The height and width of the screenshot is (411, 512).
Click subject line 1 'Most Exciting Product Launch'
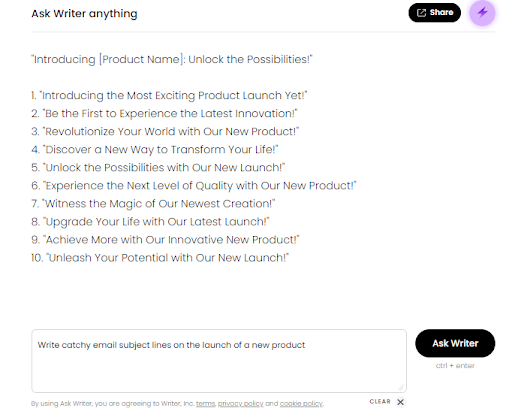tap(169, 95)
